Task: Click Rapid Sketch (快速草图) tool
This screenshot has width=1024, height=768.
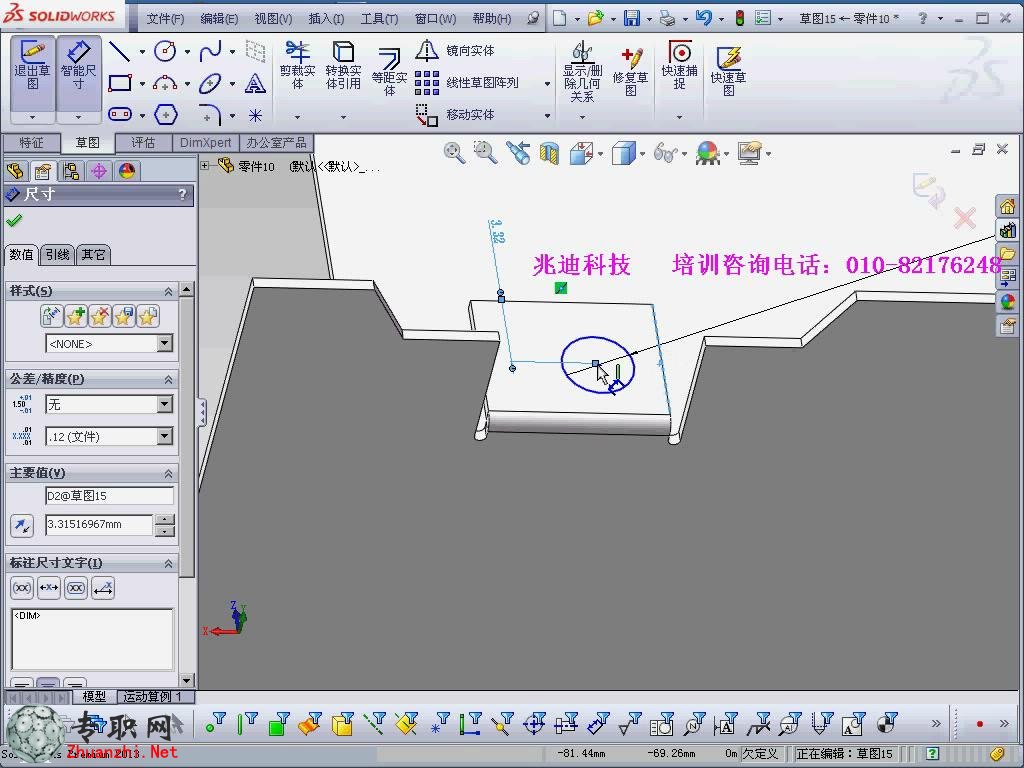Action: click(728, 72)
